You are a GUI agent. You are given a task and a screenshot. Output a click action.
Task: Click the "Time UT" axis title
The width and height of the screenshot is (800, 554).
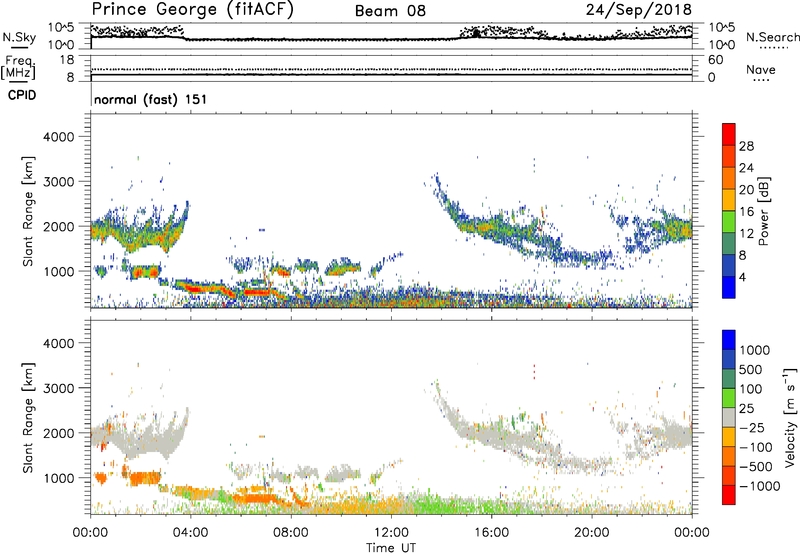pyautogui.click(x=391, y=548)
